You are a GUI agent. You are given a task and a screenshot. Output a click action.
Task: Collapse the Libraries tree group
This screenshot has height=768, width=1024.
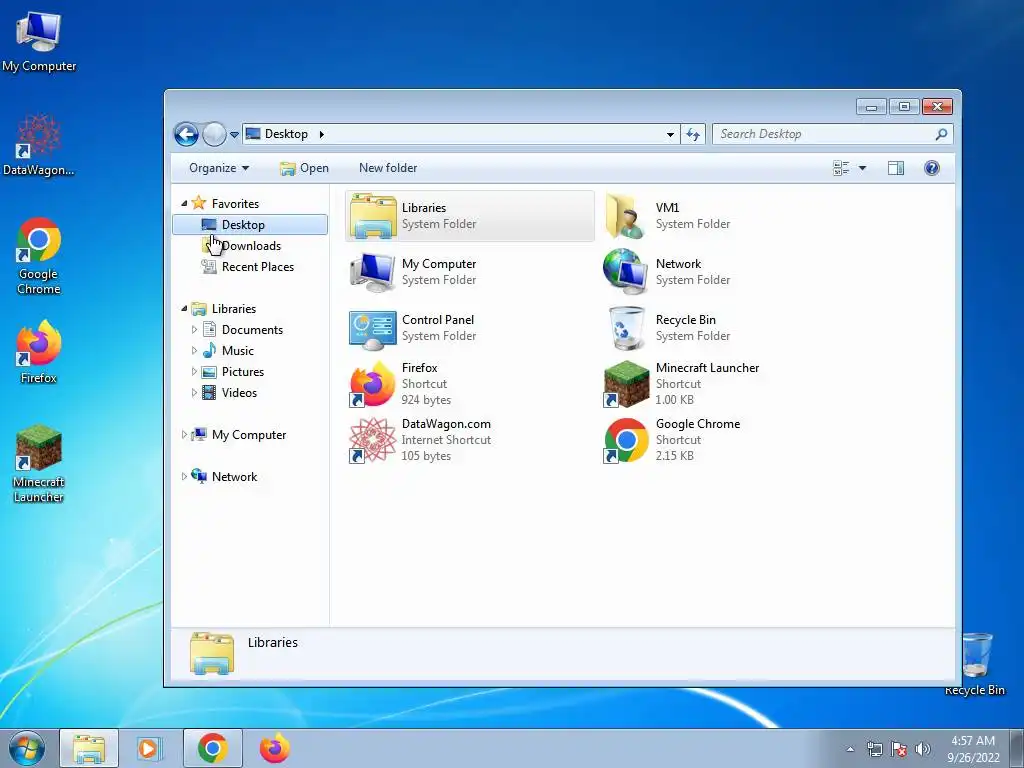pyautogui.click(x=184, y=309)
